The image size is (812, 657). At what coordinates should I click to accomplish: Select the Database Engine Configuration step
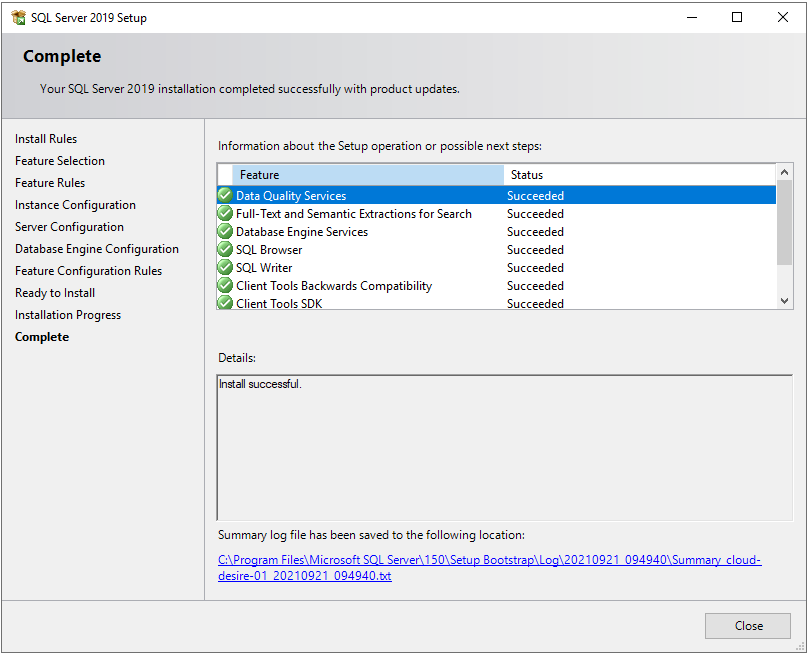pyautogui.click(x=97, y=249)
